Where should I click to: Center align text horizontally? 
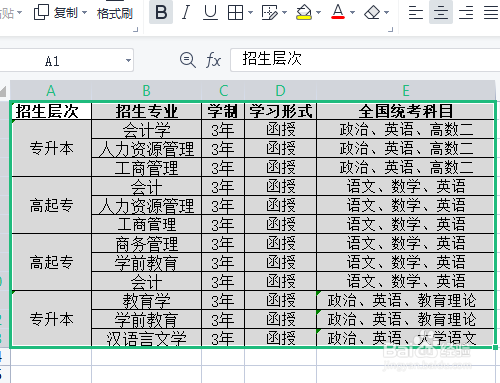tap(441, 12)
